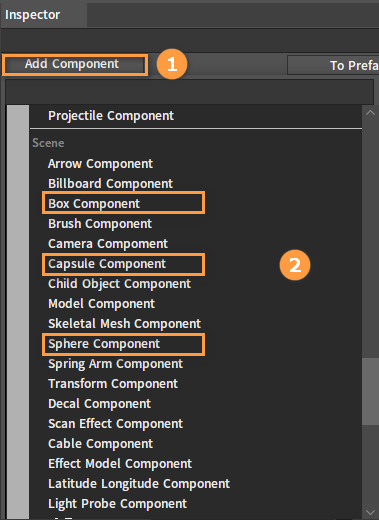The width and height of the screenshot is (379, 520).
Task: Click the scrollbar up arrow
Action: click(x=370, y=113)
